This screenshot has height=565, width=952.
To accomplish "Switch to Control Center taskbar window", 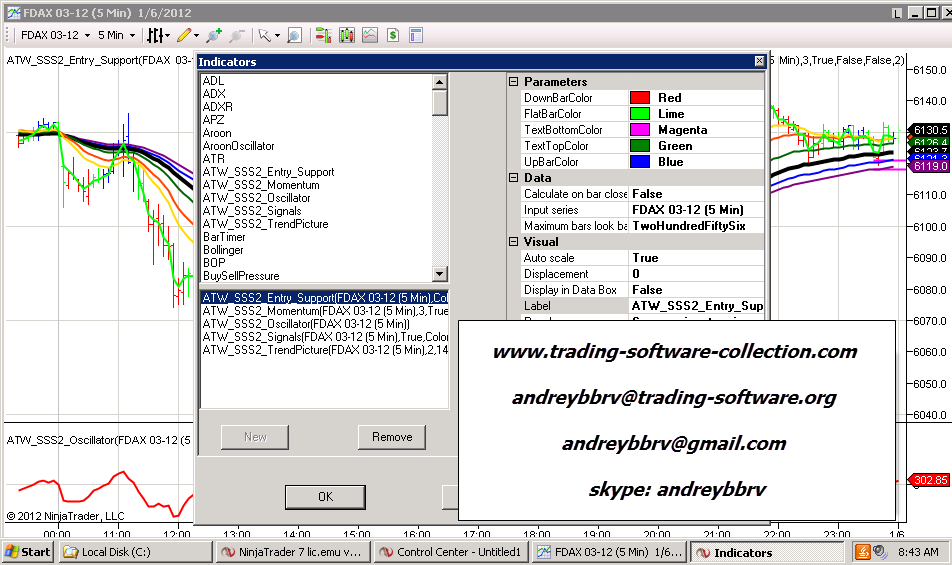I will pos(451,552).
